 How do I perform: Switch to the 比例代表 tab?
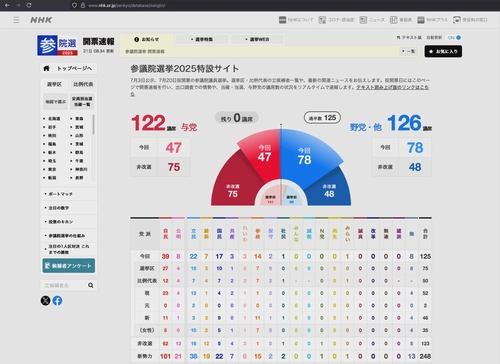[83, 84]
